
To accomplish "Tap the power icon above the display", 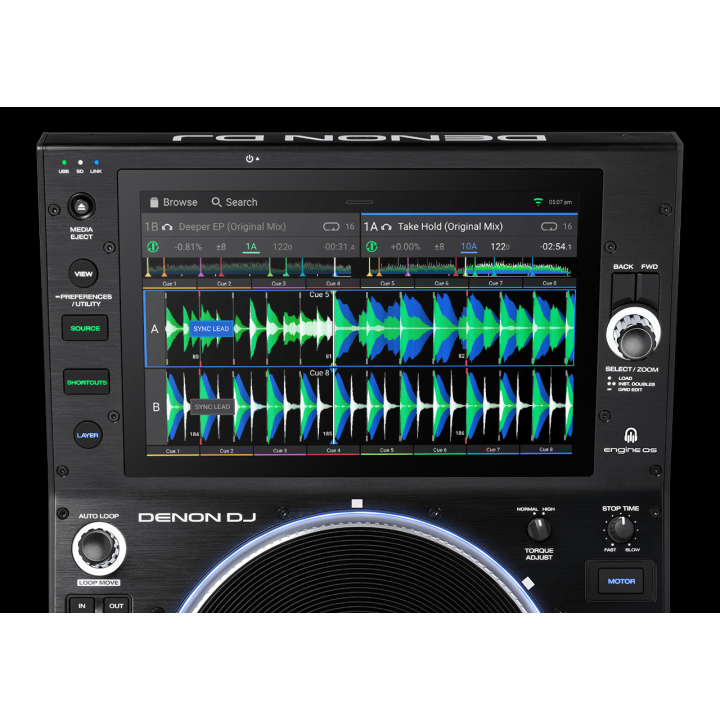I will click(249, 158).
